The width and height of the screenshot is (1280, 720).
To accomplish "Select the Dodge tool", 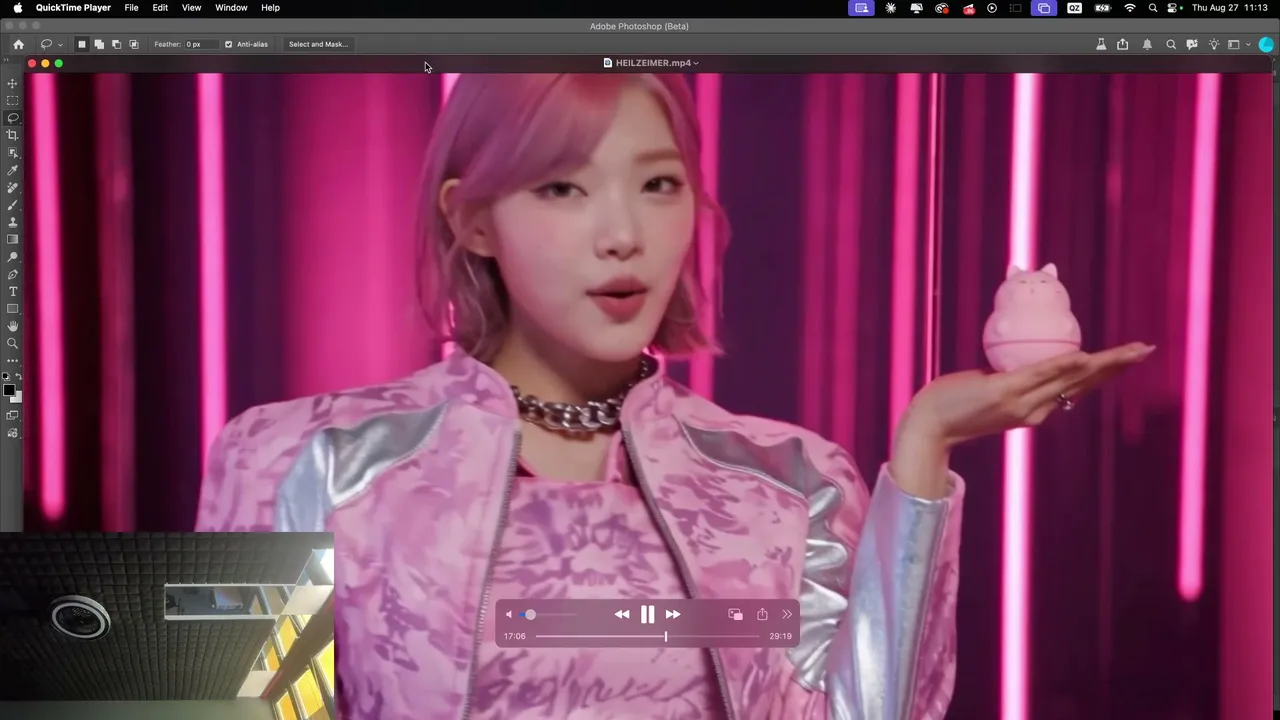I will point(13,257).
